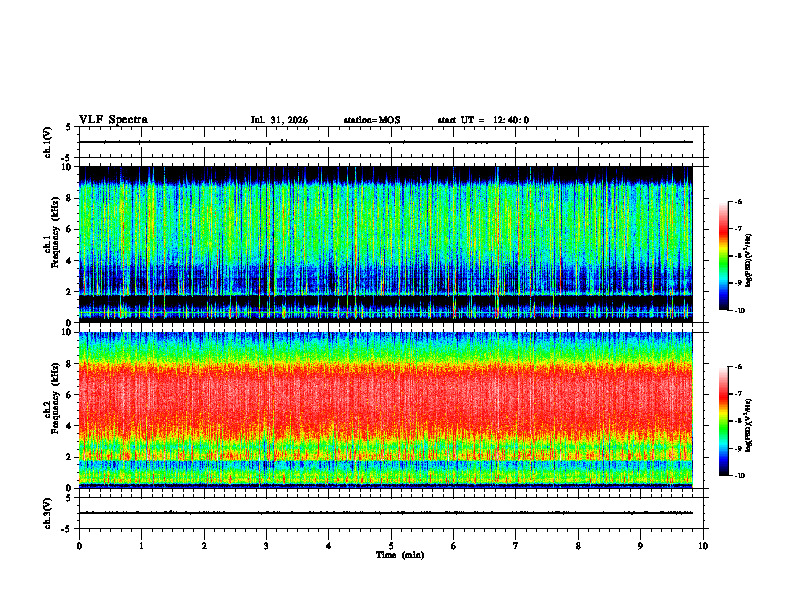Viewport: 792px width, 612px height.
Task: Click the station=MOS label
Action: 372,120
